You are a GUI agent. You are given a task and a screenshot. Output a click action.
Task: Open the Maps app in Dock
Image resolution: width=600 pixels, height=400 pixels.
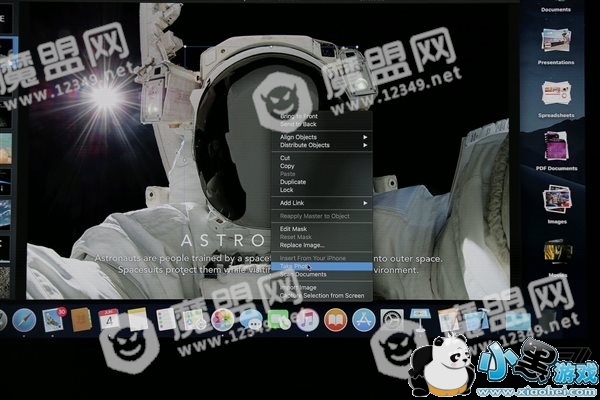click(x=194, y=320)
